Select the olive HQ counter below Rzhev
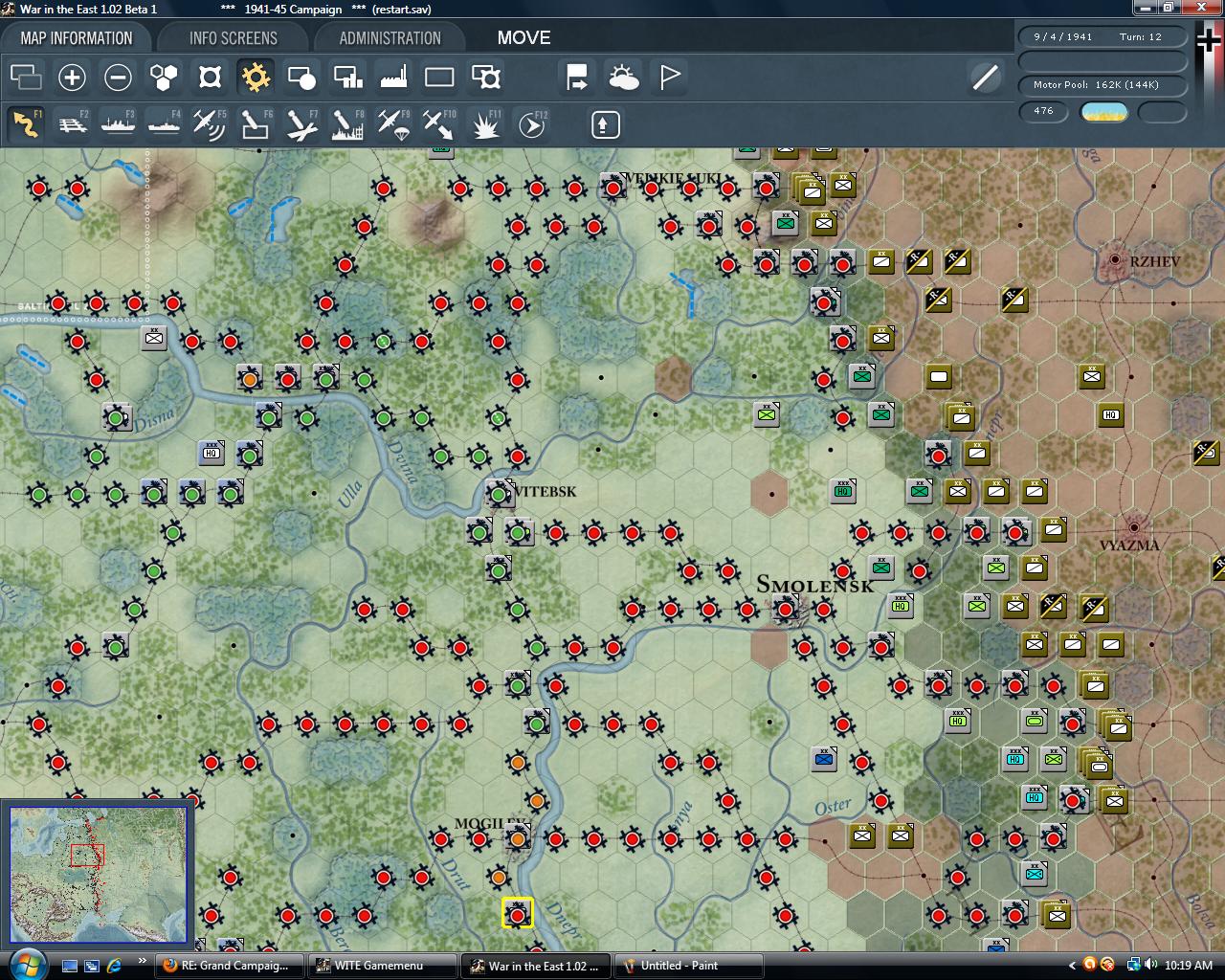This screenshot has height=980, width=1225. click(1110, 414)
